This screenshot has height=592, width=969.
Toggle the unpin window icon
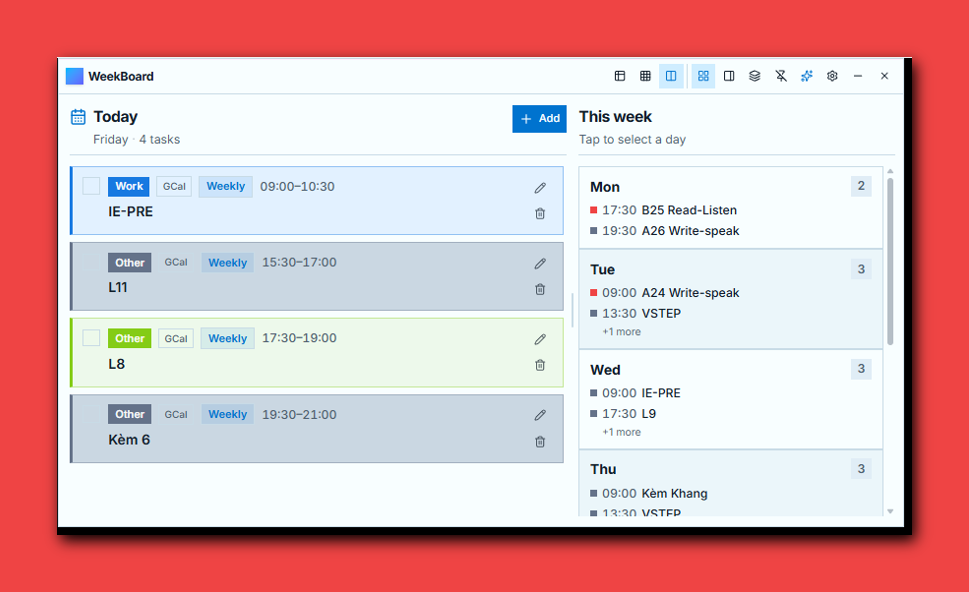[781, 76]
